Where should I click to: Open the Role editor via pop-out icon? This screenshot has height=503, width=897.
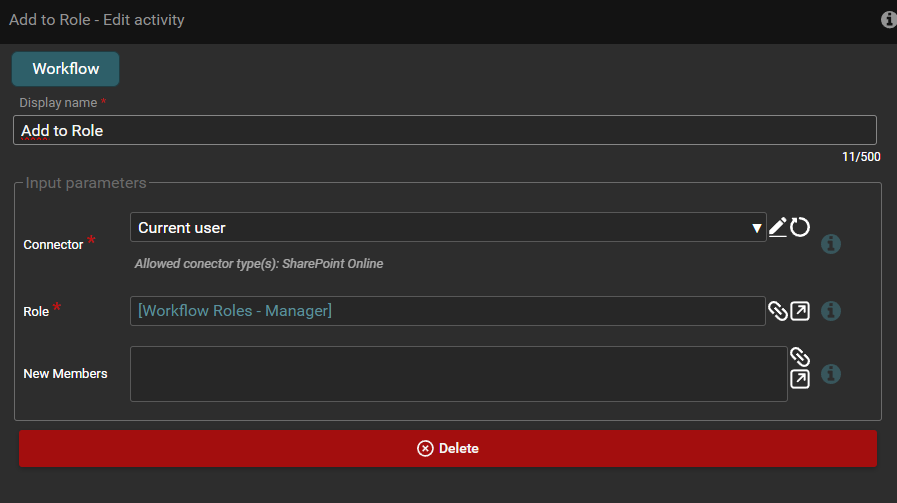[x=800, y=311]
